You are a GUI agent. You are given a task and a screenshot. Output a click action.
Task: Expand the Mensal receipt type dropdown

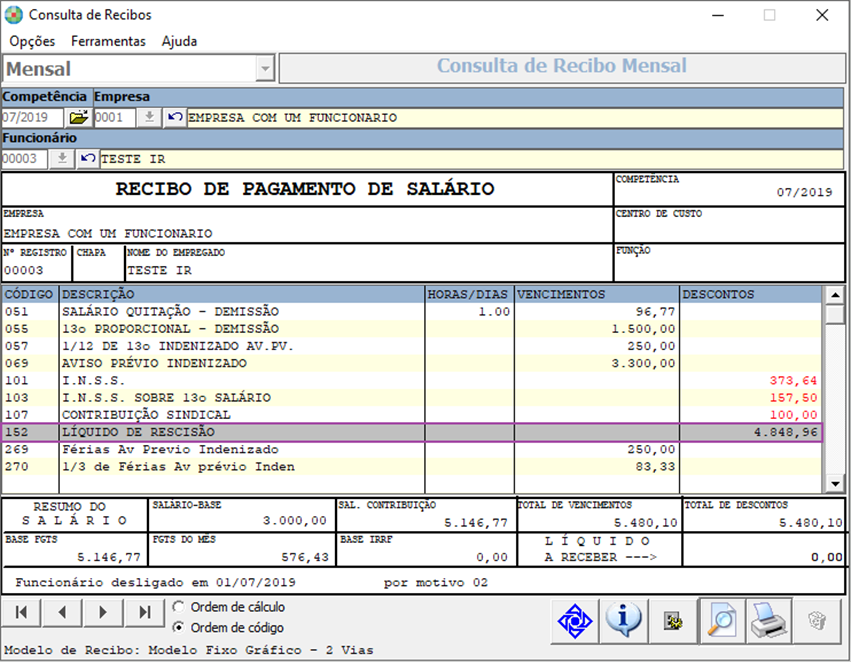tap(265, 69)
